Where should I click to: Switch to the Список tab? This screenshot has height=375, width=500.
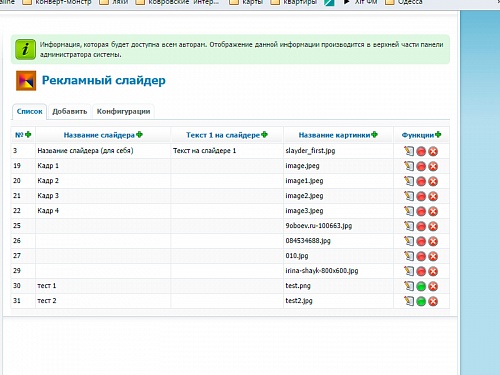[30, 112]
